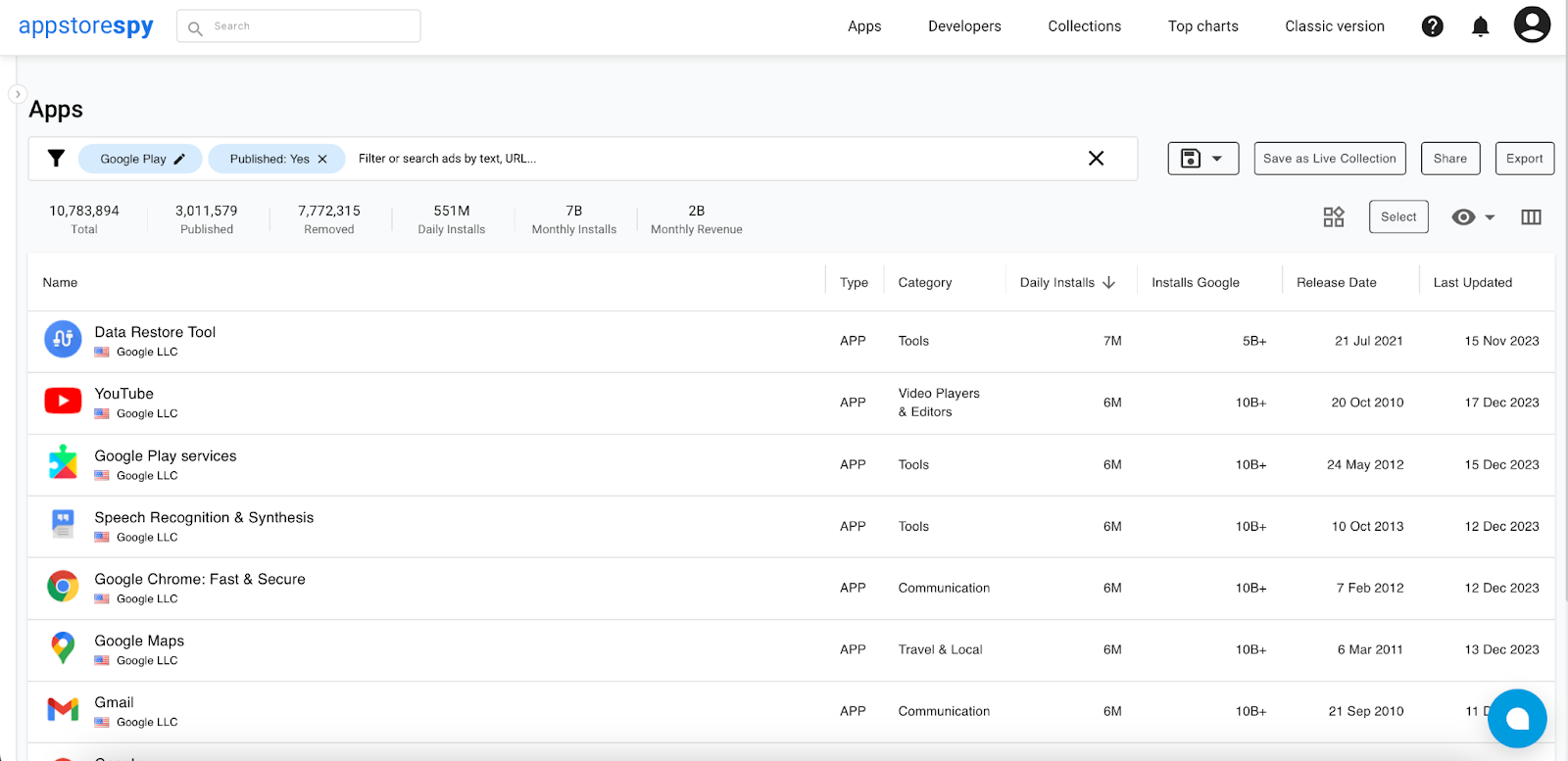Open the Apps menu item
This screenshot has height=761, width=1568.
tap(864, 26)
